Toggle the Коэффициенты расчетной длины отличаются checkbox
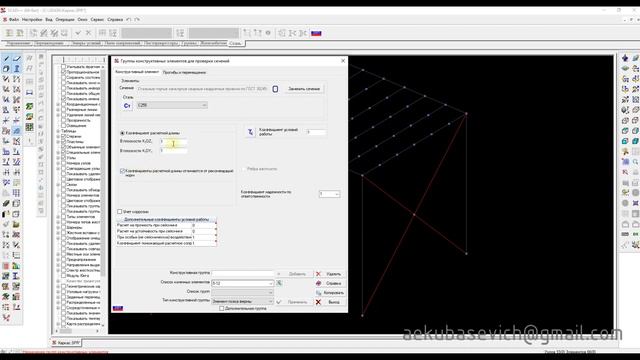This screenshot has height=360, width=640. pos(122,171)
